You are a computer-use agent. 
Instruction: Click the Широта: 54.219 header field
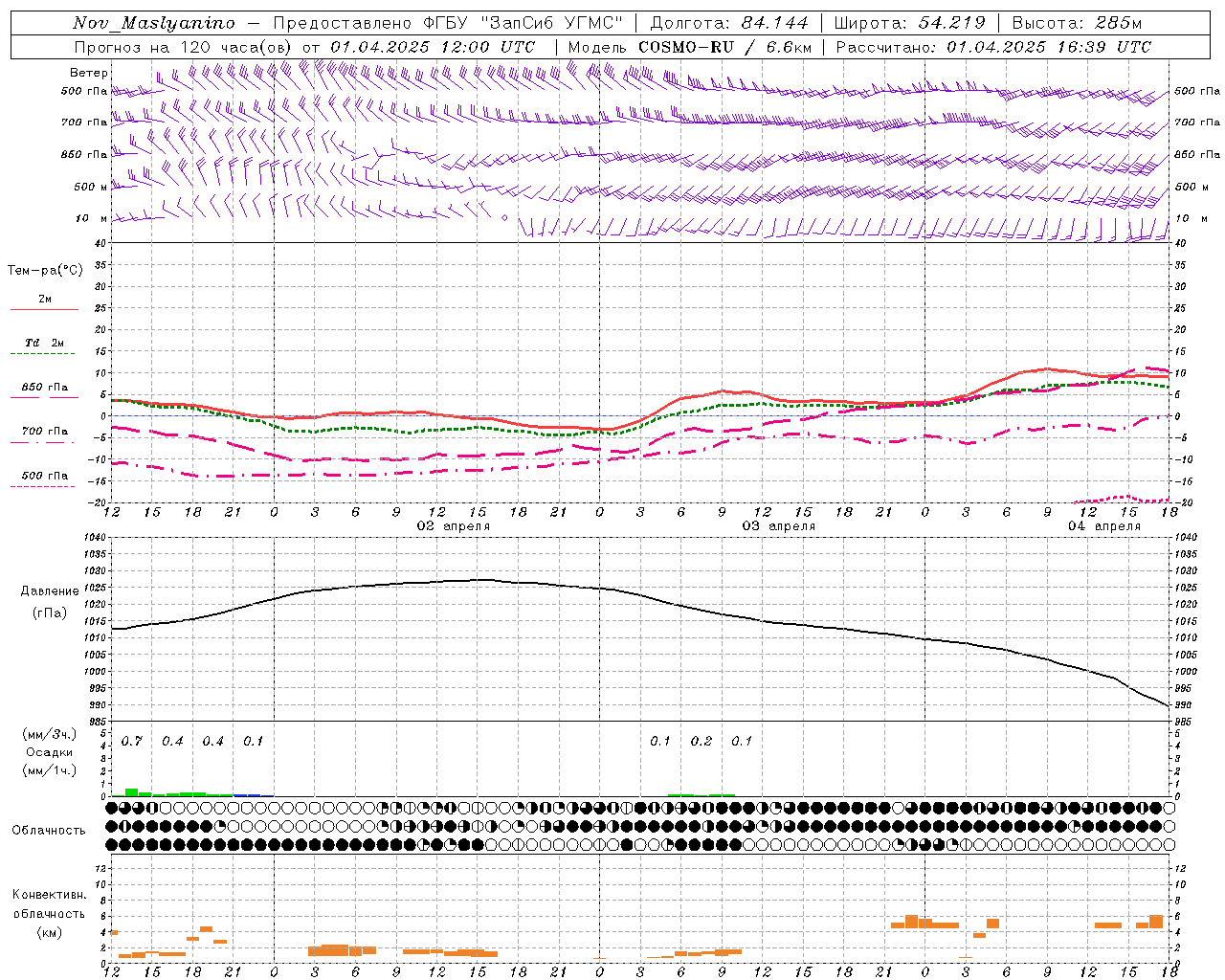[x=910, y=23]
